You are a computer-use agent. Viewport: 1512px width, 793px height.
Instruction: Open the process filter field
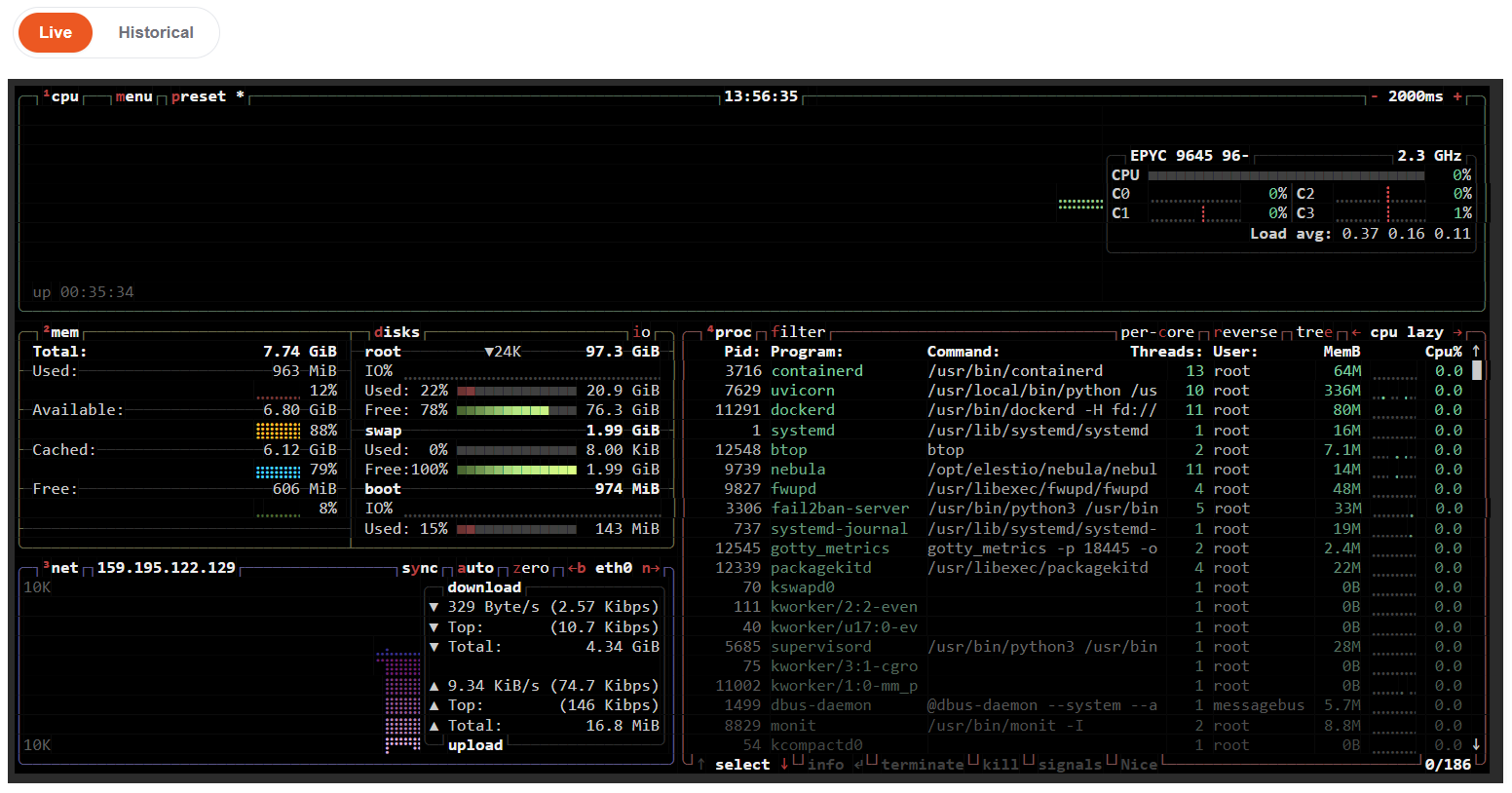click(798, 332)
